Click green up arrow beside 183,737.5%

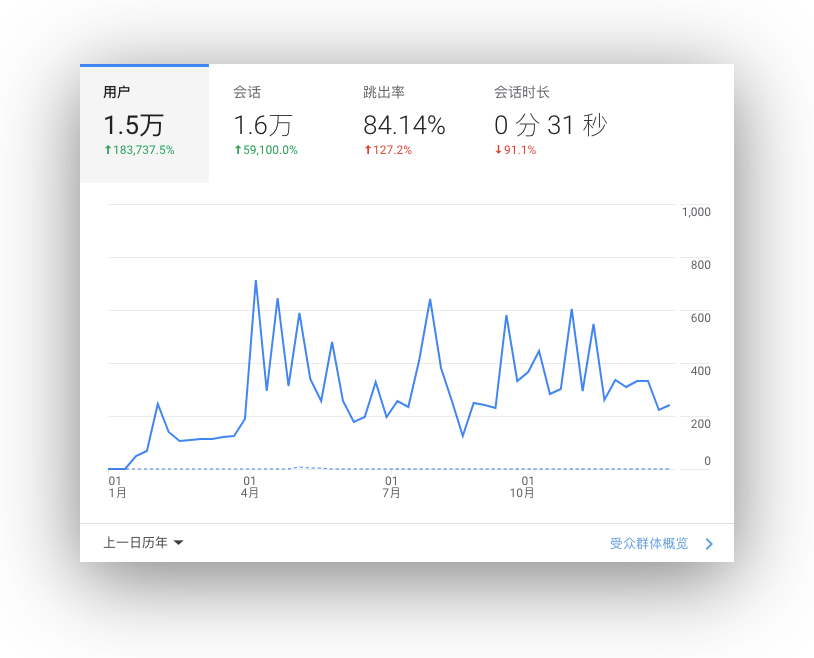point(108,150)
